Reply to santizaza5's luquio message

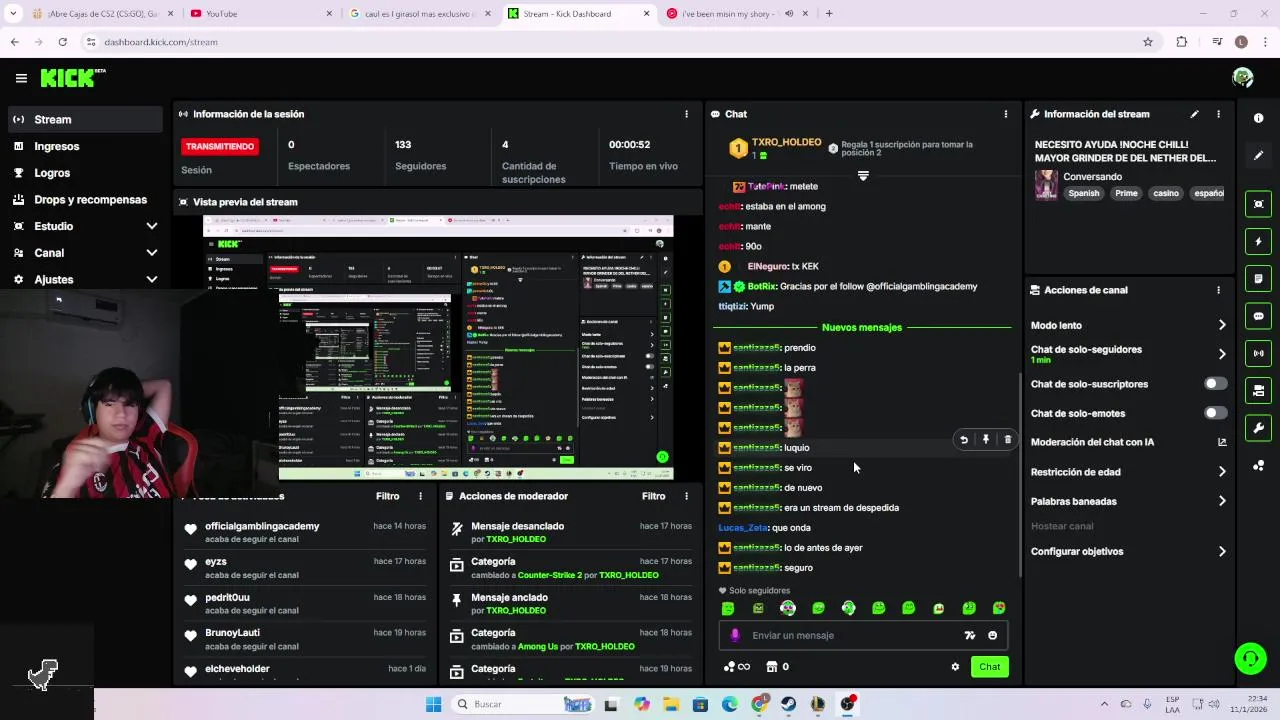pyautogui.click(x=964, y=440)
